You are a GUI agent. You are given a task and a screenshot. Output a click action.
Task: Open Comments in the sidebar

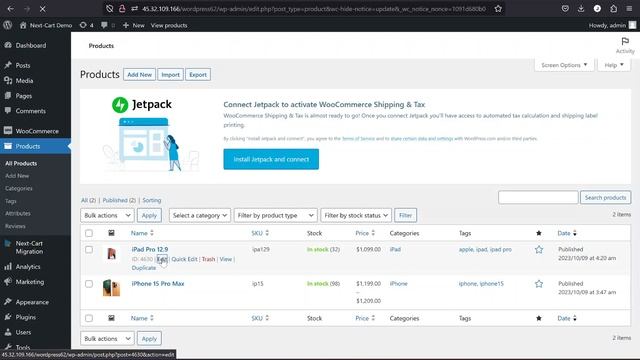click(31, 111)
